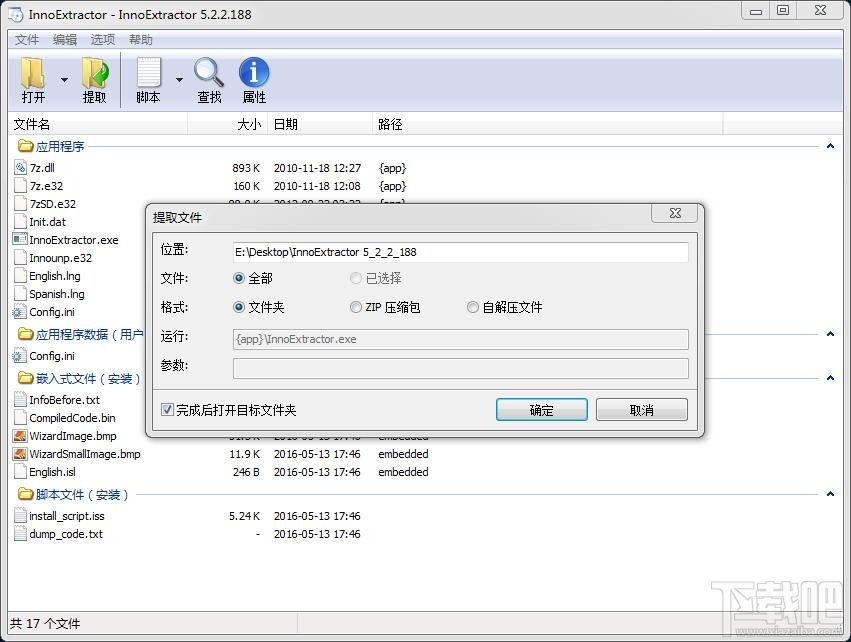Click the 取消 (Cancel) button

point(642,410)
